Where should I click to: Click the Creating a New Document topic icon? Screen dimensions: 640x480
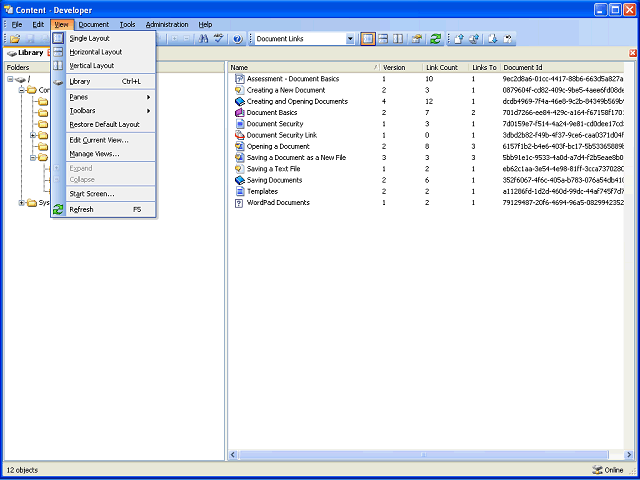pos(239,90)
